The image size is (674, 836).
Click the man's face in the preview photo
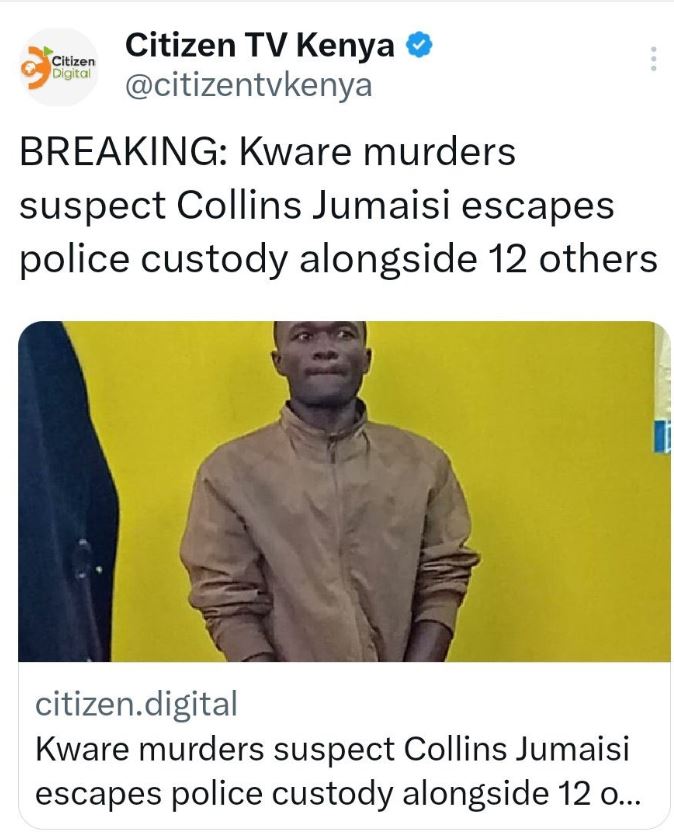[322, 363]
